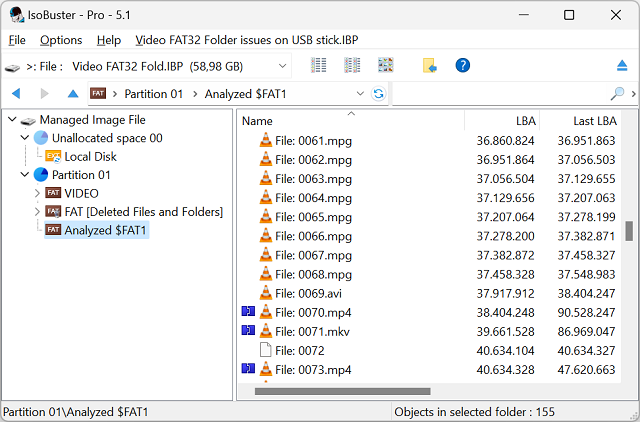Image resolution: width=640 pixels, height=422 pixels.
Task: Click the fragmented marker beside 0071.mkv
Action: 248,330
